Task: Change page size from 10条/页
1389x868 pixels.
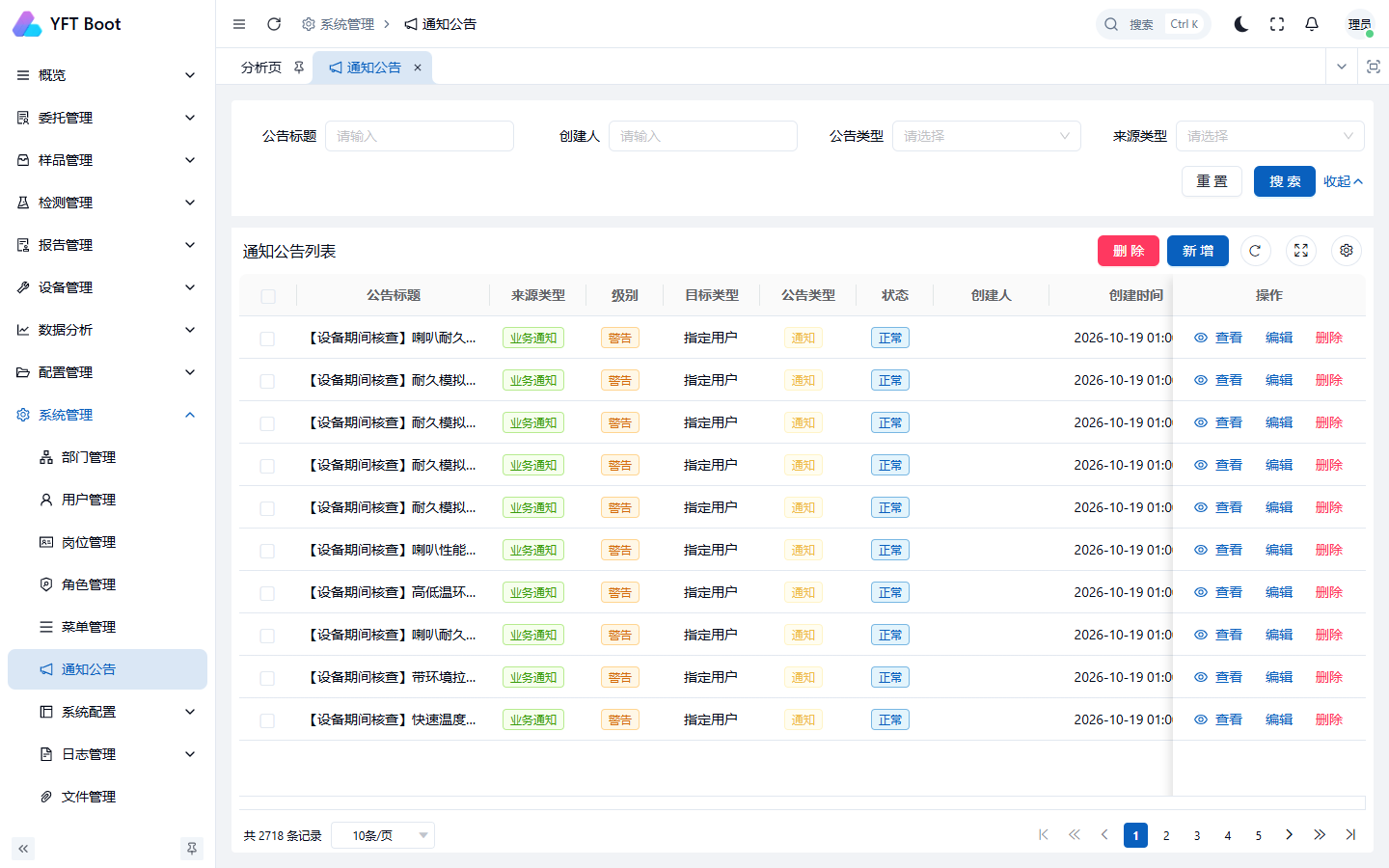Action: tap(383, 835)
